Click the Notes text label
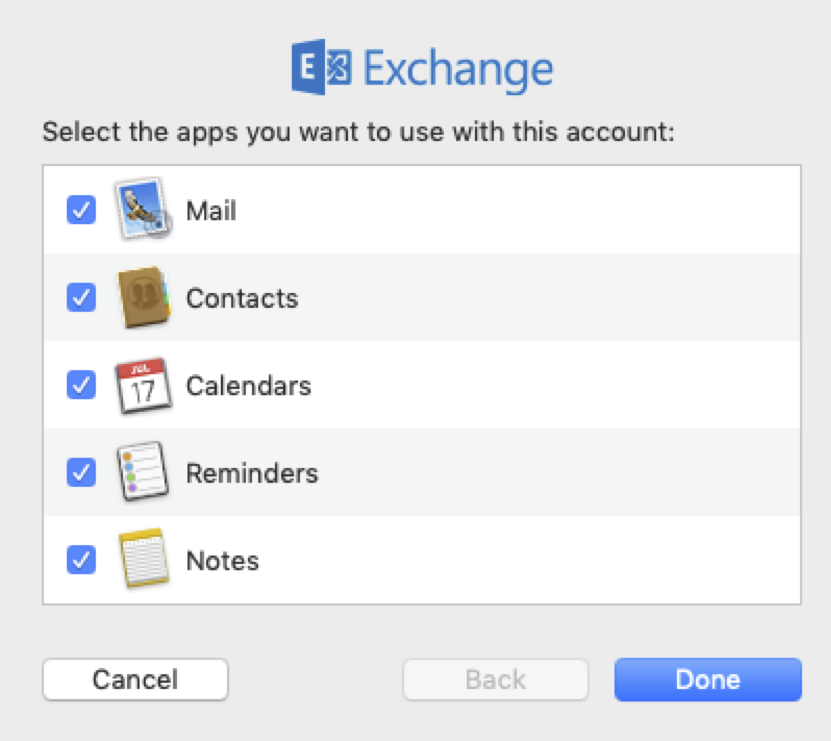The image size is (831, 741). pyautogui.click(x=222, y=560)
